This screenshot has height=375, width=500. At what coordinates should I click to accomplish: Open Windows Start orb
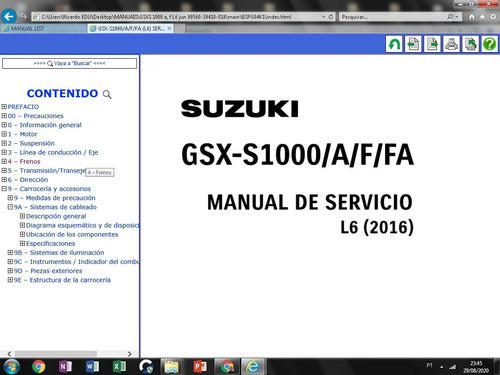coord(11,366)
